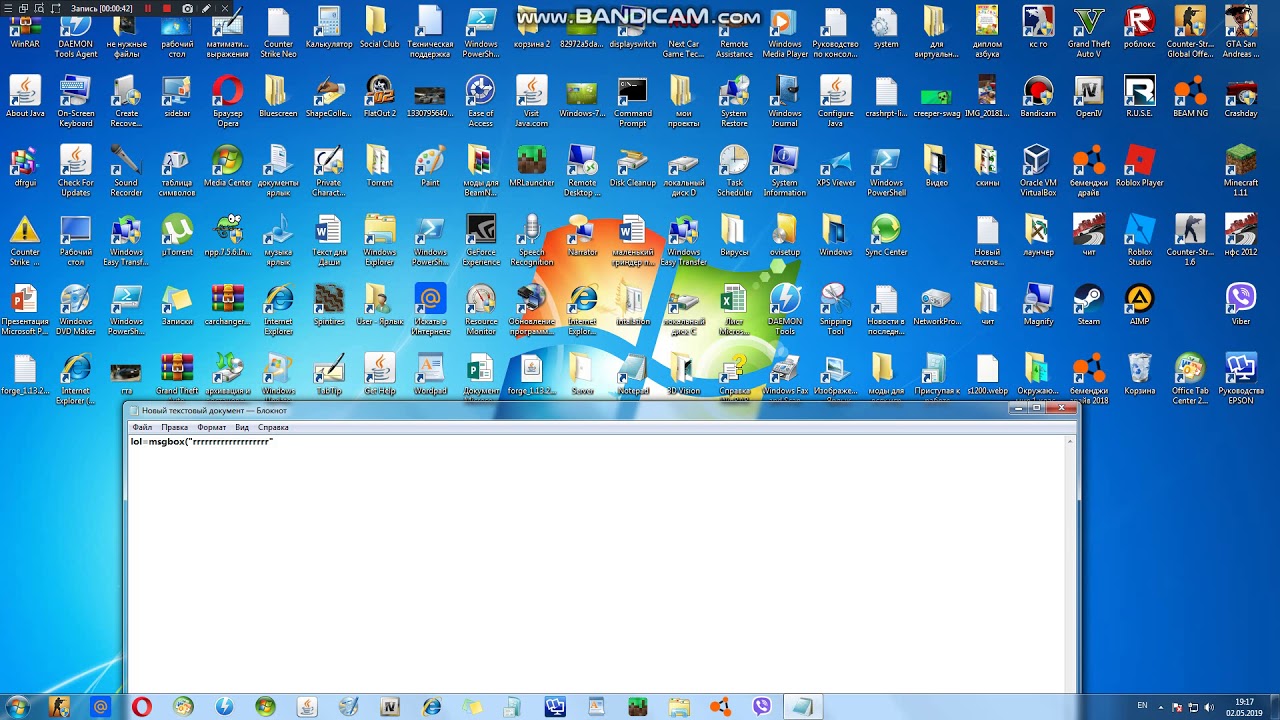1280x720 pixels.
Task: Open the Windows Start button
Action: 17,707
